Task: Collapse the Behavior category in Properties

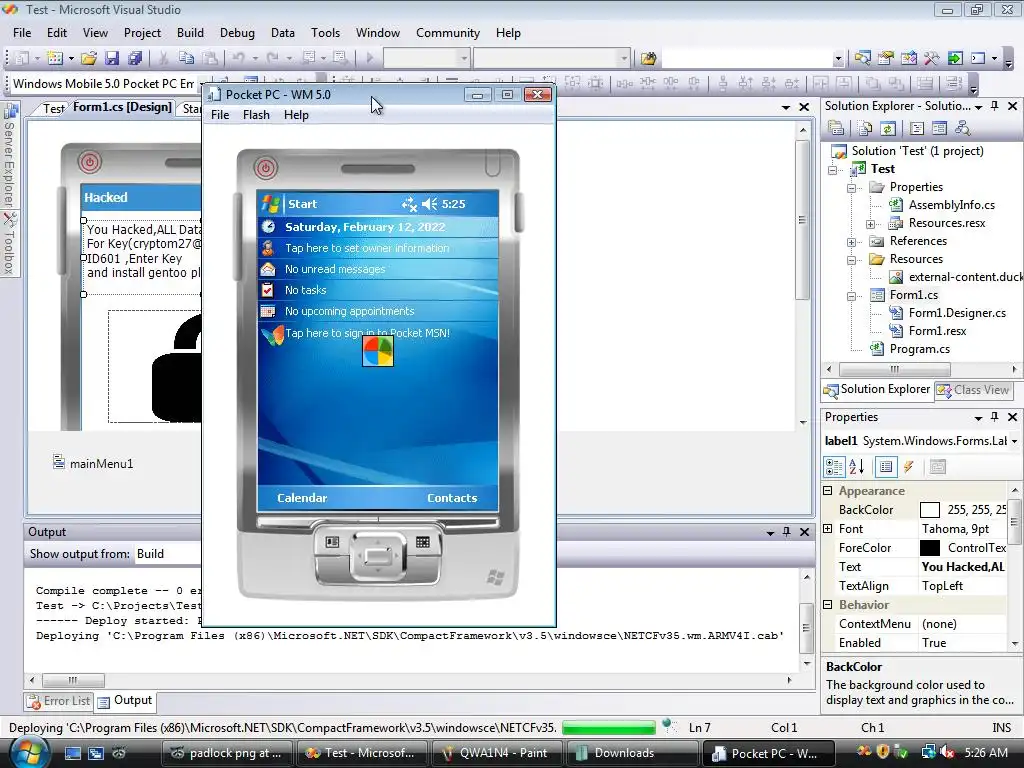Action: (x=827, y=605)
